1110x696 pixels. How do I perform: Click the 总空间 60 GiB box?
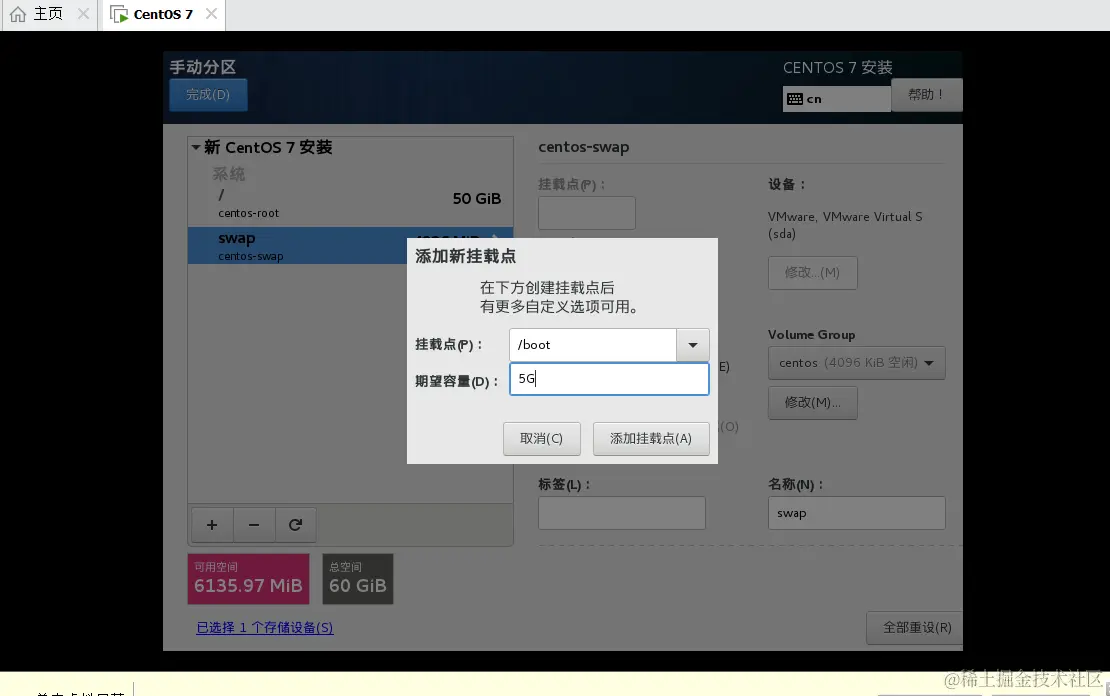click(357, 579)
